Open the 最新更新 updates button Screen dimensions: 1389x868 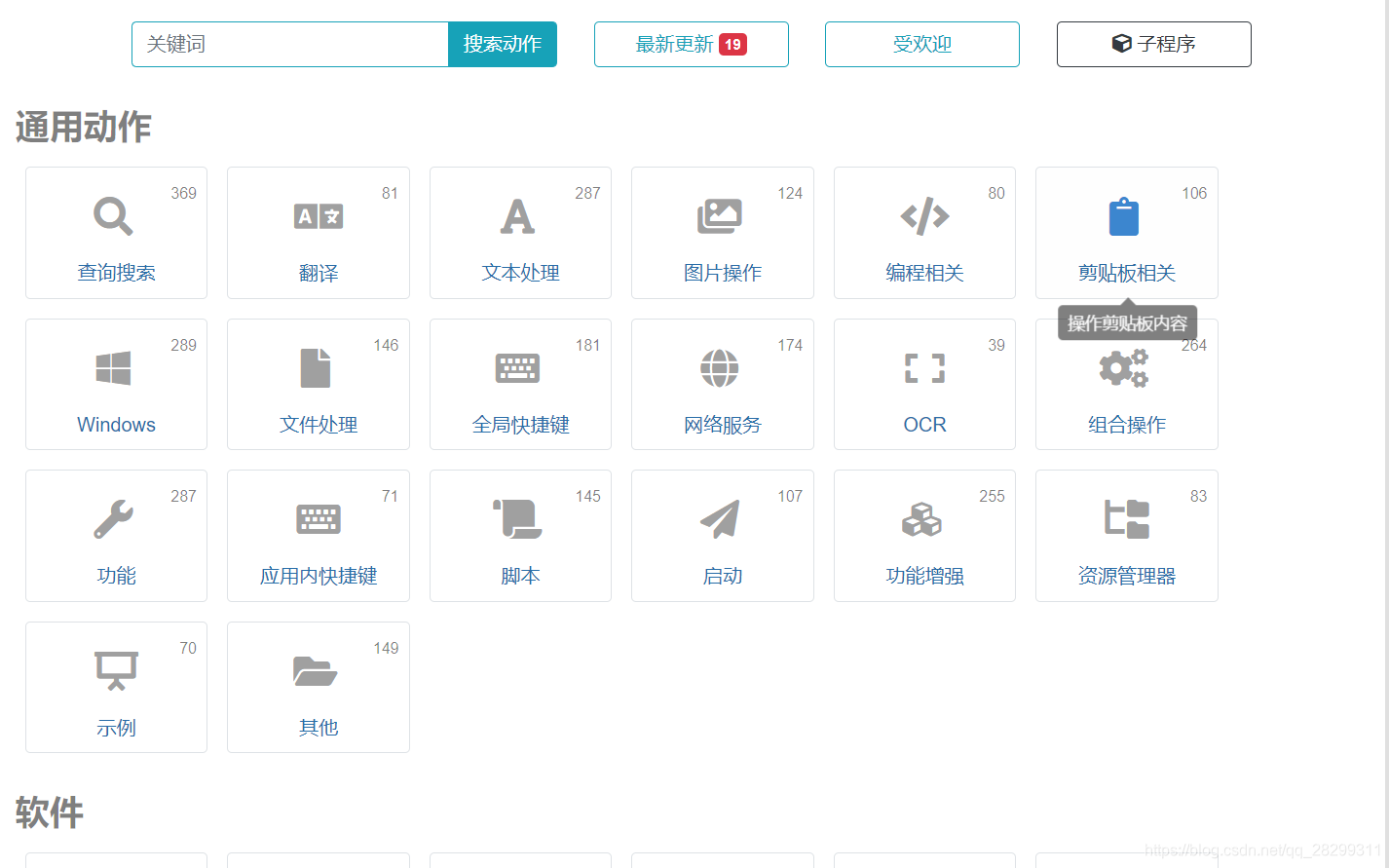pyautogui.click(x=692, y=44)
